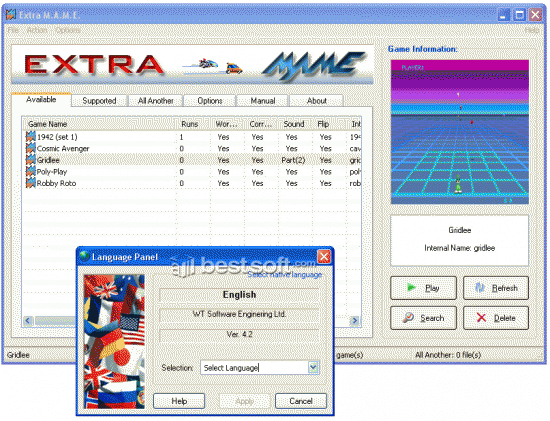The image size is (550, 421).
Task: Switch to the All Another tab
Action: (155, 101)
